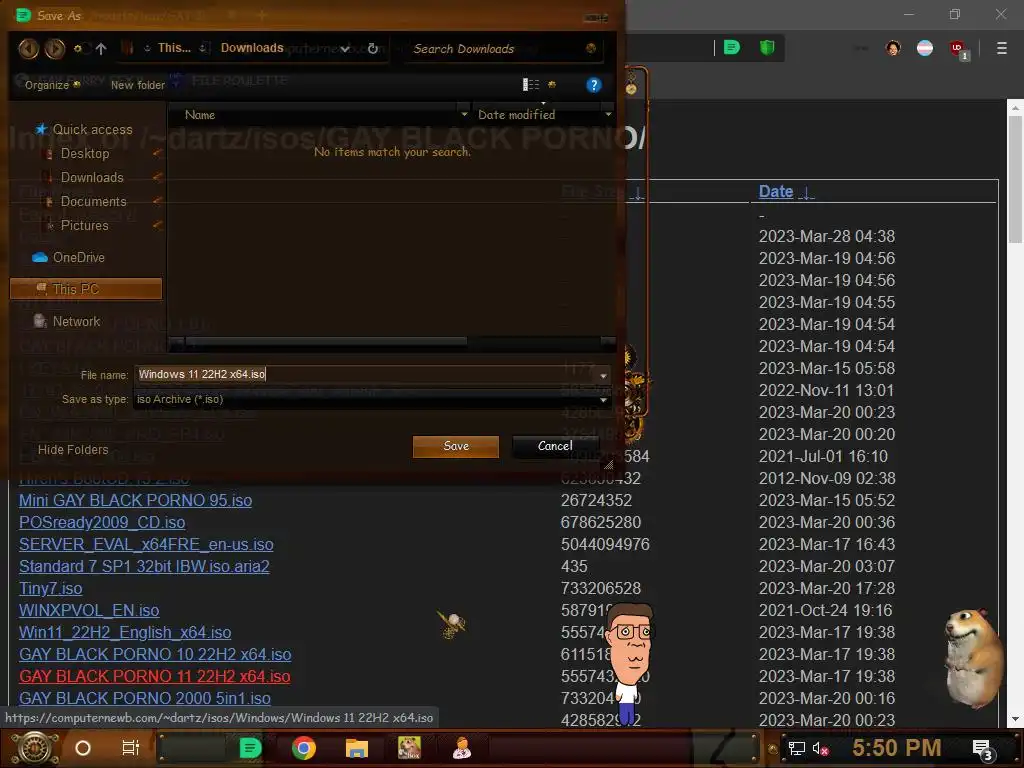Refresh the Downloads folder listing
This screenshot has height=768, width=1024.
372,48
